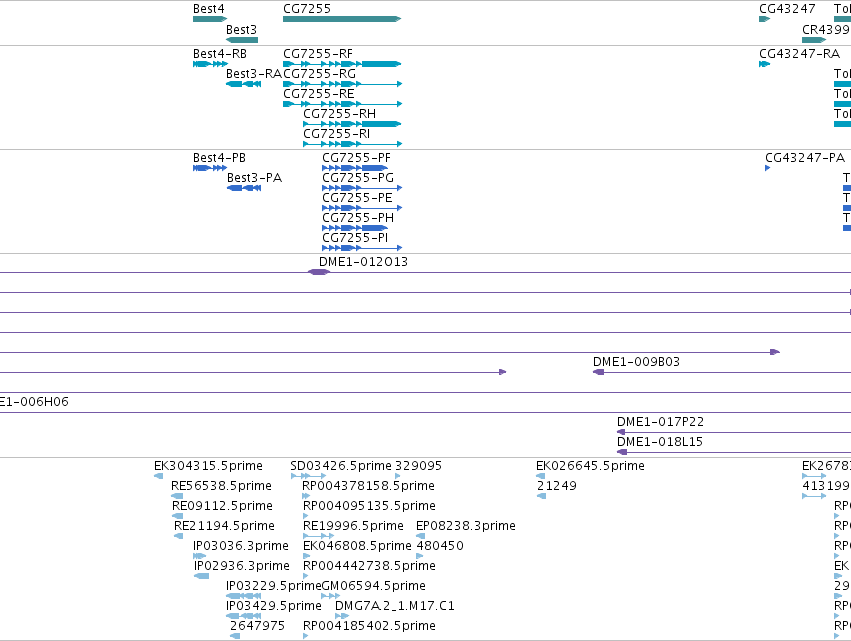Screen dimensions: 851x641
Task: Click the CG7255 gene label
Action: (x=307, y=9)
